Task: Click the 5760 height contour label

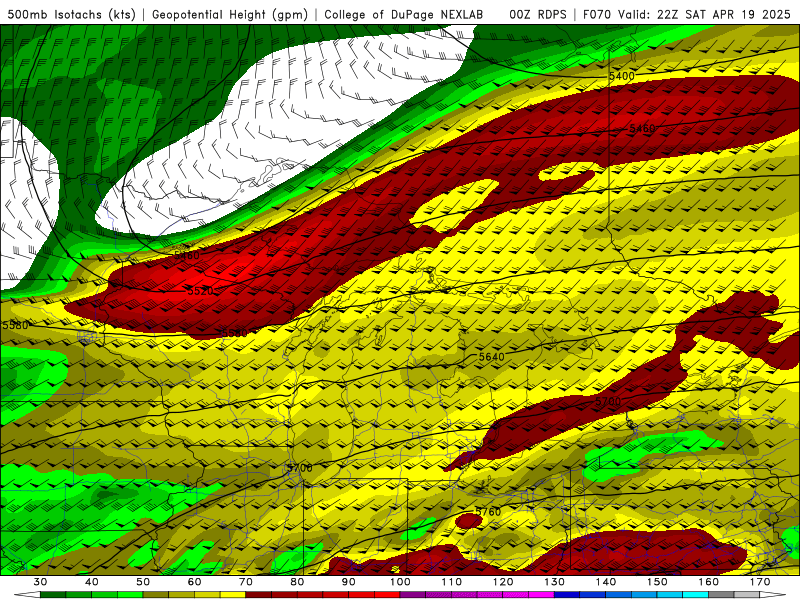Action: (488, 512)
